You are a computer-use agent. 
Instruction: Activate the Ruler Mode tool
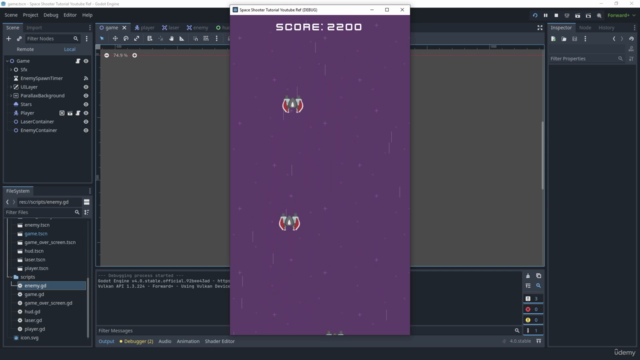(x=182, y=38)
